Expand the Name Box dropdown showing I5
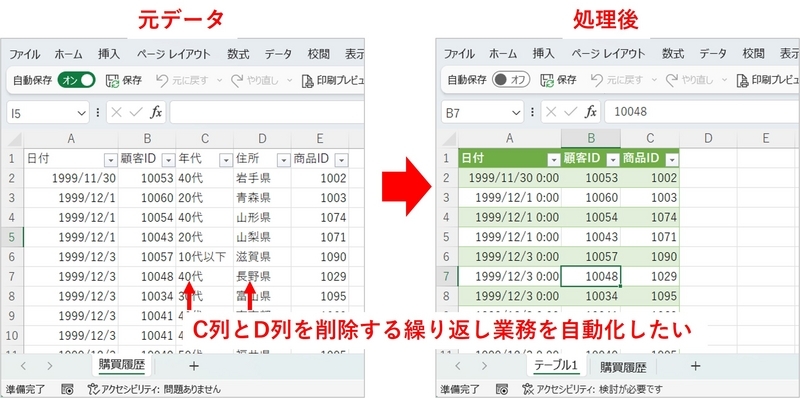 point(82,113)
